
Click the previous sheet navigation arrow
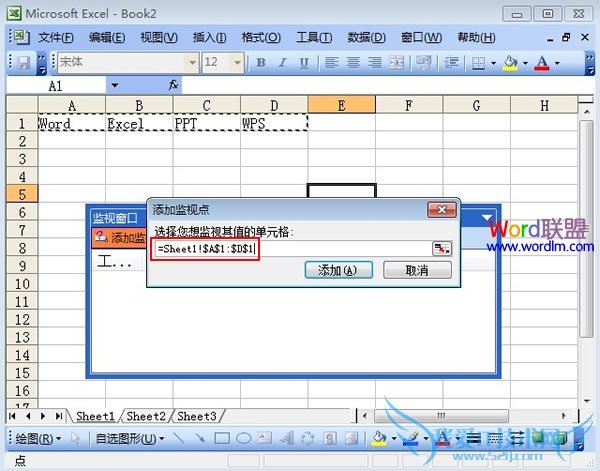pyautogui.click(x=28, y=416)
